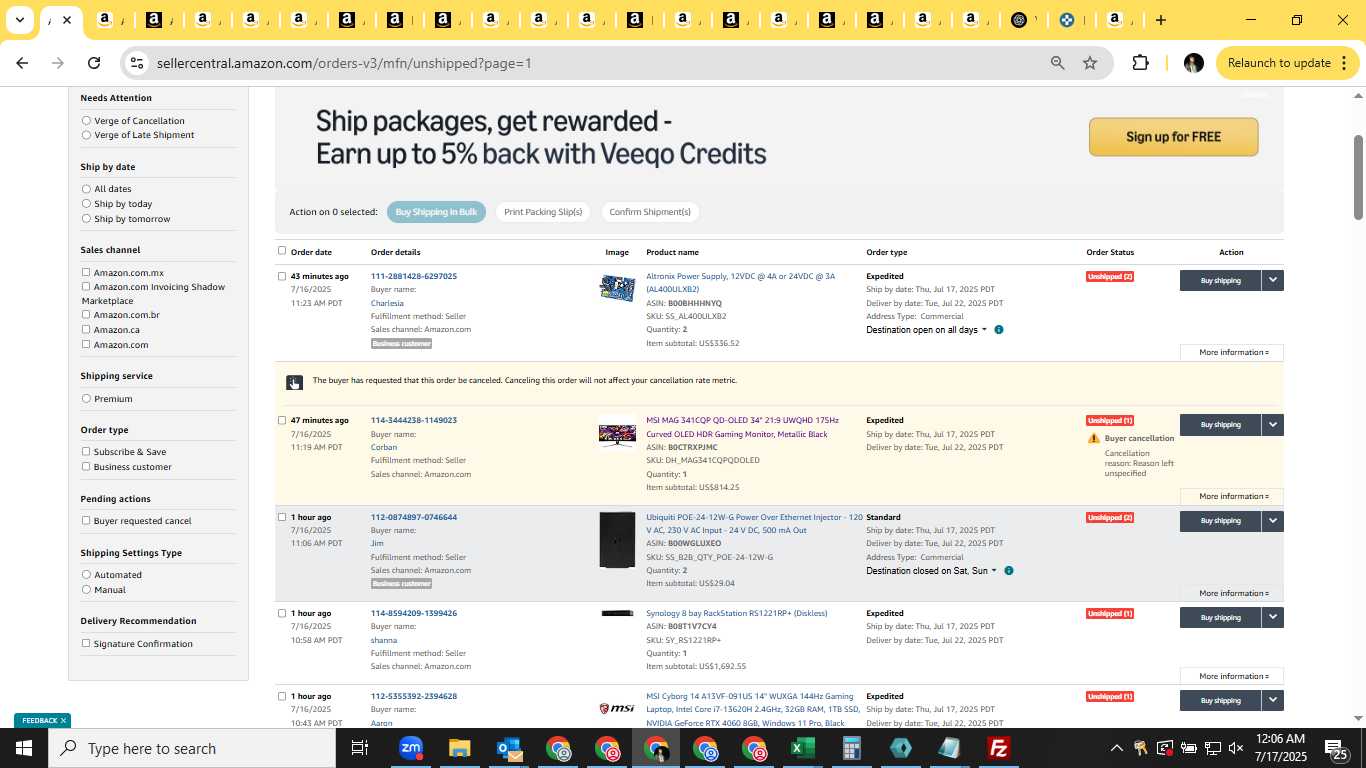Click Buy shipping for Altronix order
Screen dimensions: 1366x768
pyautogui.click(x=1220, y=280)
